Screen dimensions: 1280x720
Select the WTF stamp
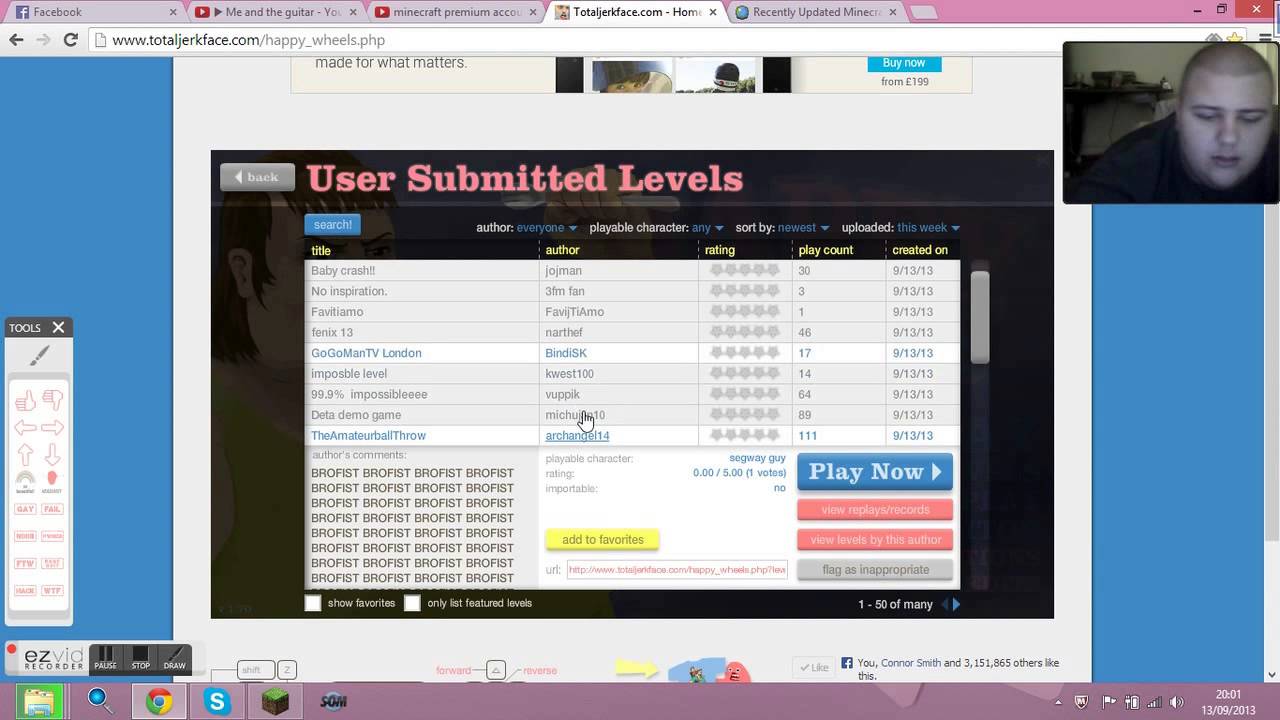(x=52, y=590)
